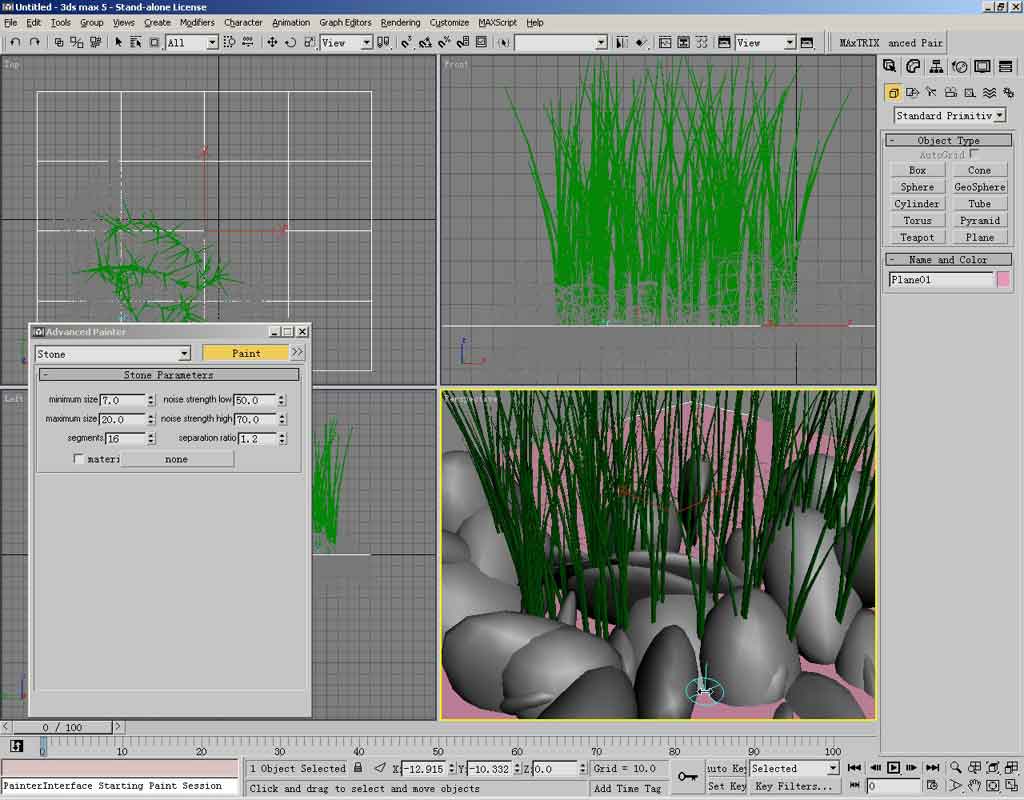Select the Select and Move tool
This screenshot has width=1024, height=800.
[272, 42]
